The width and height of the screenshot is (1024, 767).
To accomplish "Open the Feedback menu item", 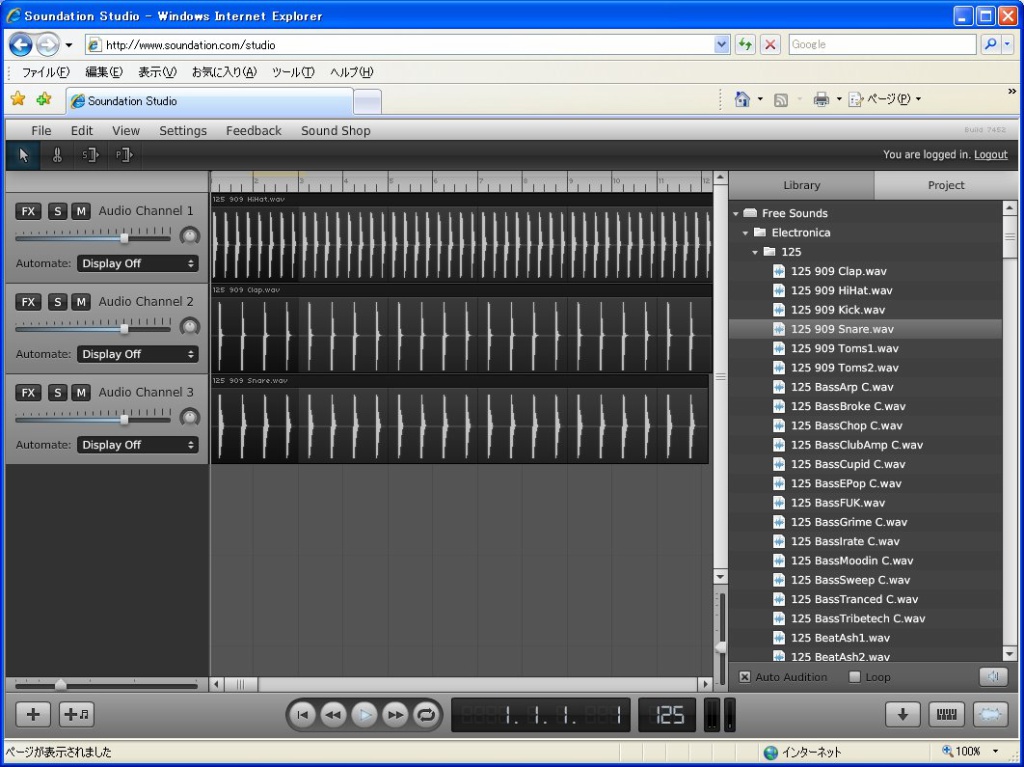I will [x=253, y=131].
